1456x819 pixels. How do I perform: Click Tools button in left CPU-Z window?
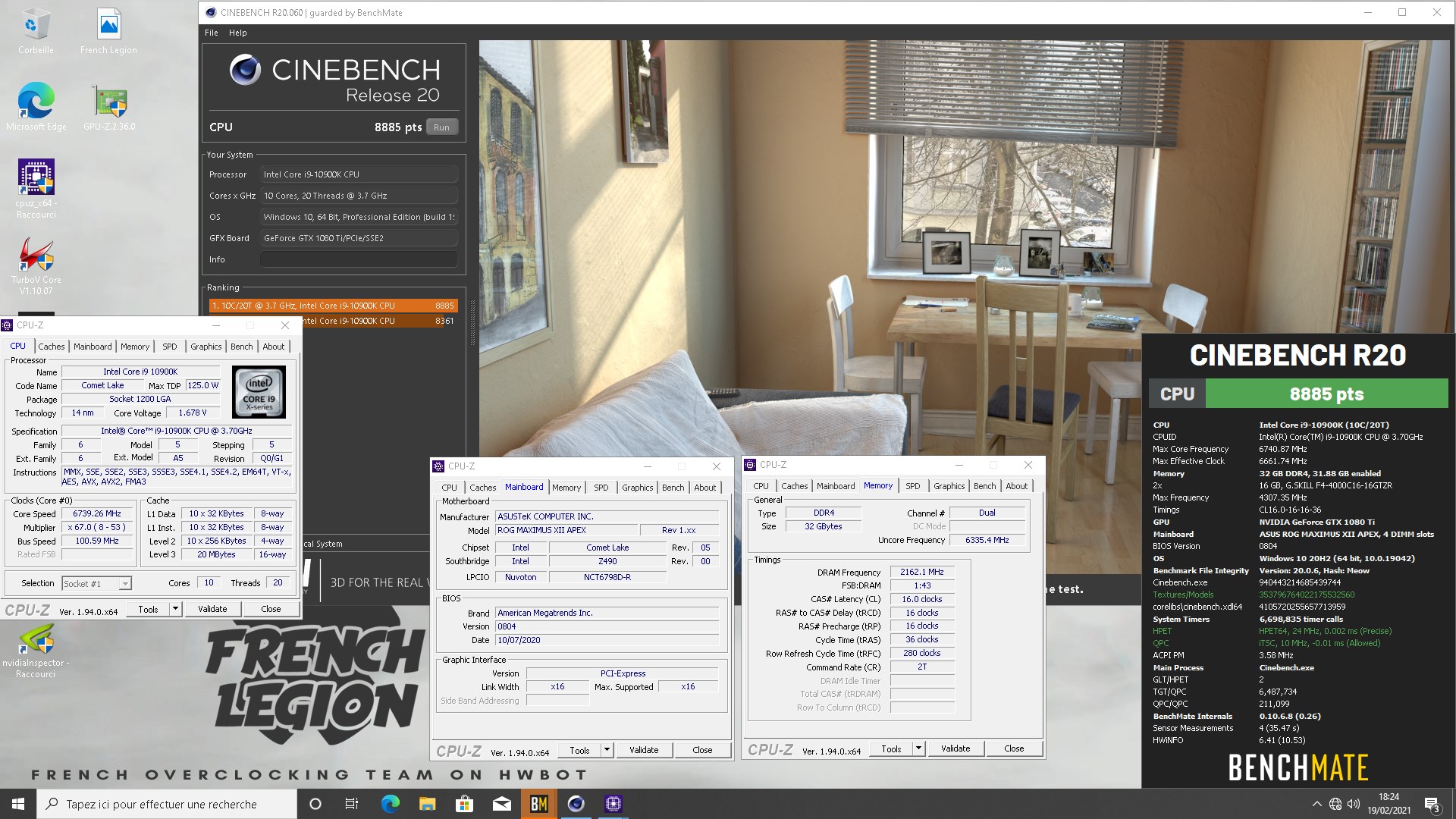tap(148, 609)
